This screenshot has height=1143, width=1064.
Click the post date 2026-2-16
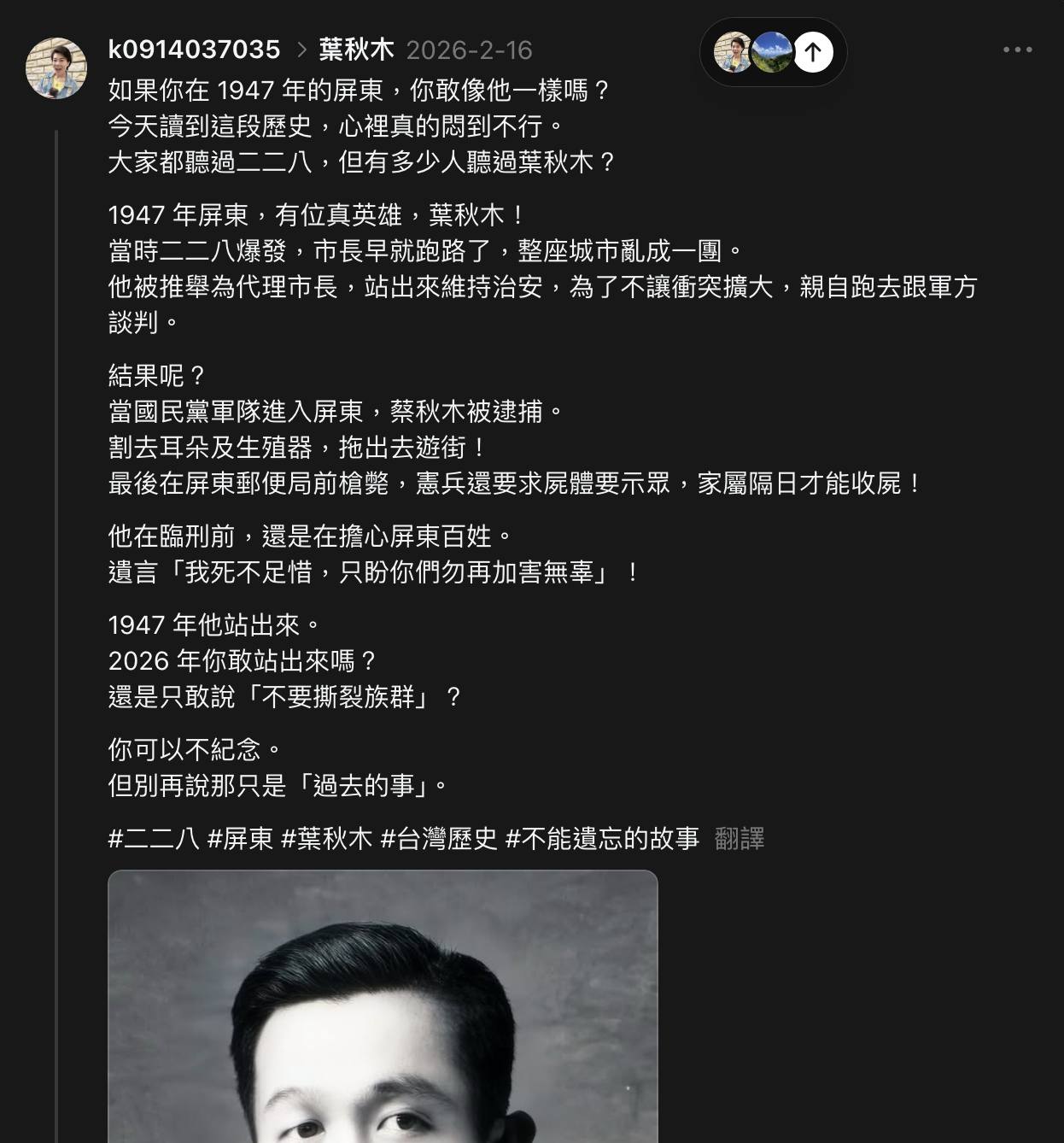pyautogui.click(x=469, y=50)
